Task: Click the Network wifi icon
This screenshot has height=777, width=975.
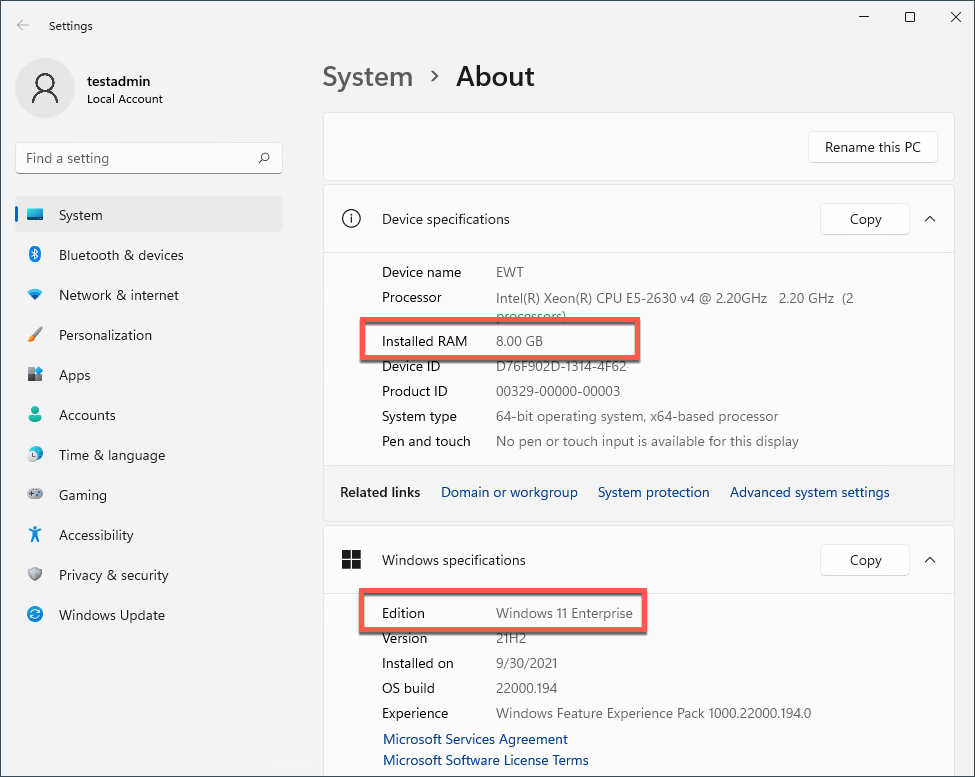Action: pyautogui.click(x=35, y=295)
